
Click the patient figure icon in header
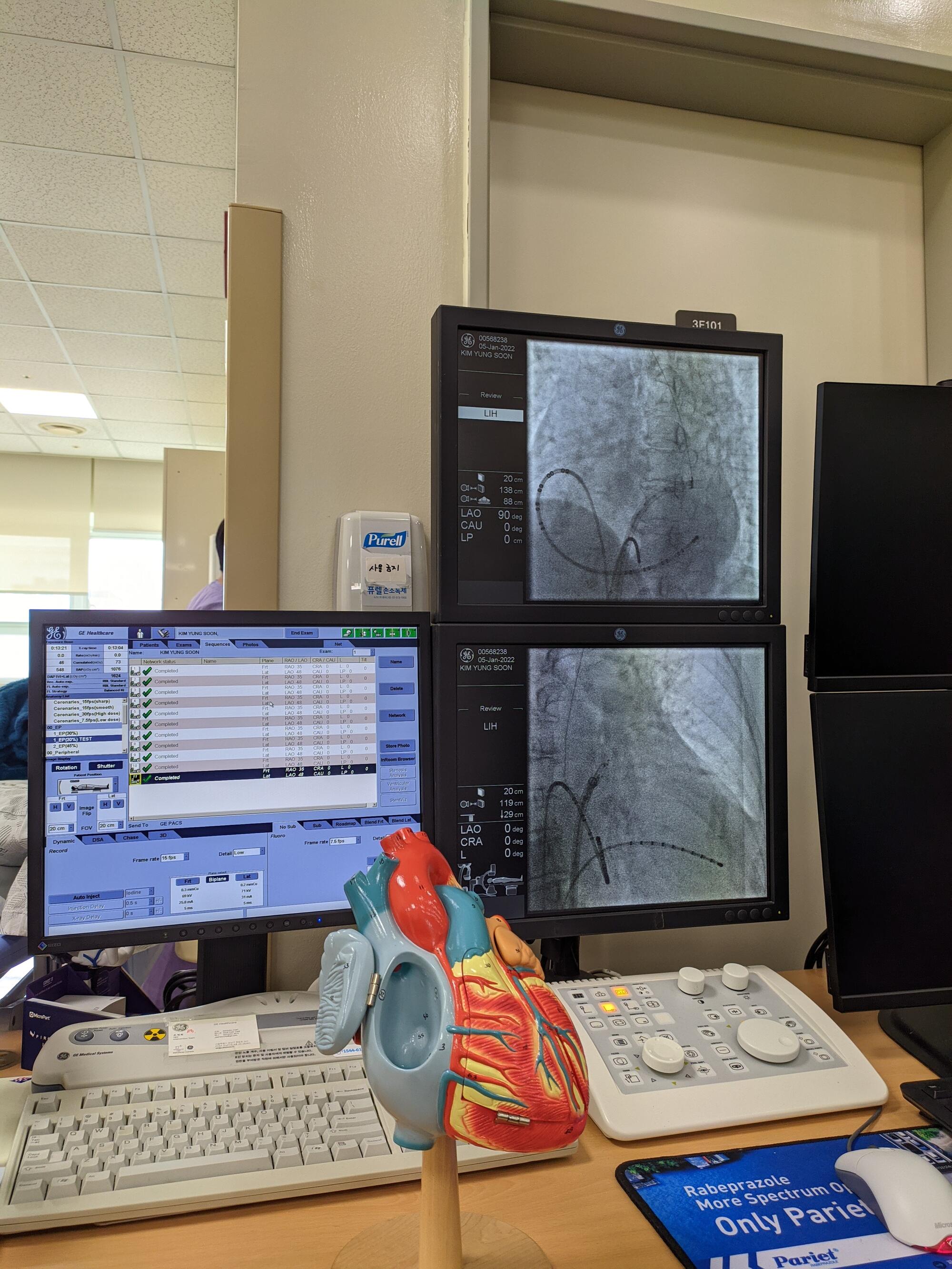pyautogui.click(x=140, y=633)
